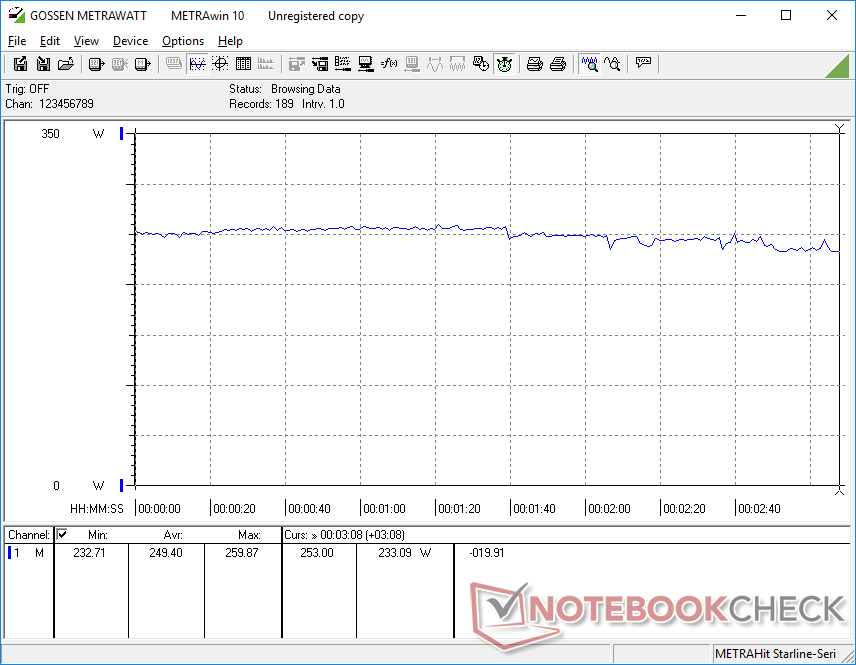Click the Min value 232.71
856x665 pixels.
(x=89, y=553)
